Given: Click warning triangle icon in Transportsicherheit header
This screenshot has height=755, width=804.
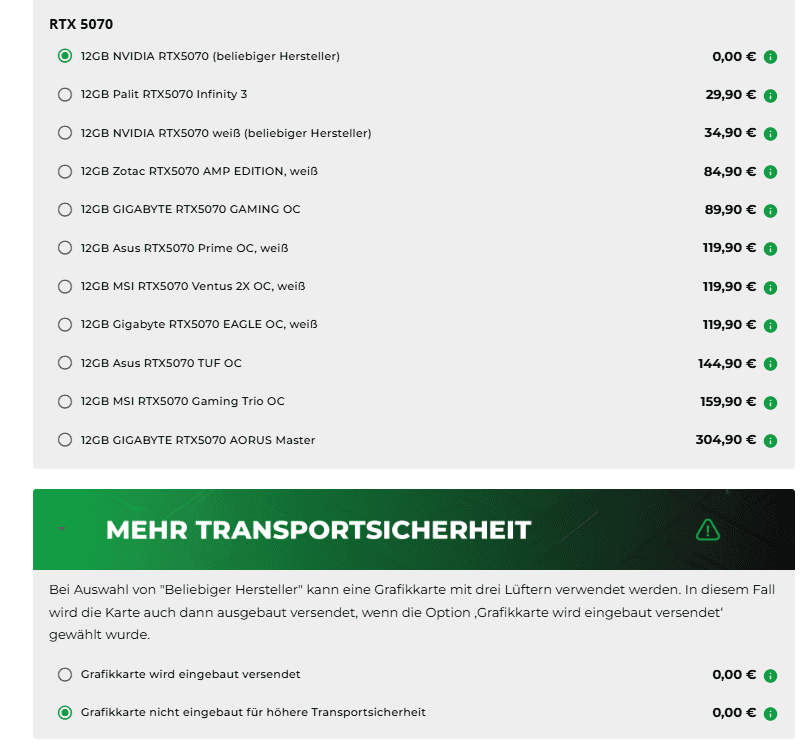Looking at the screenshot, I should [x=708, y=529].
